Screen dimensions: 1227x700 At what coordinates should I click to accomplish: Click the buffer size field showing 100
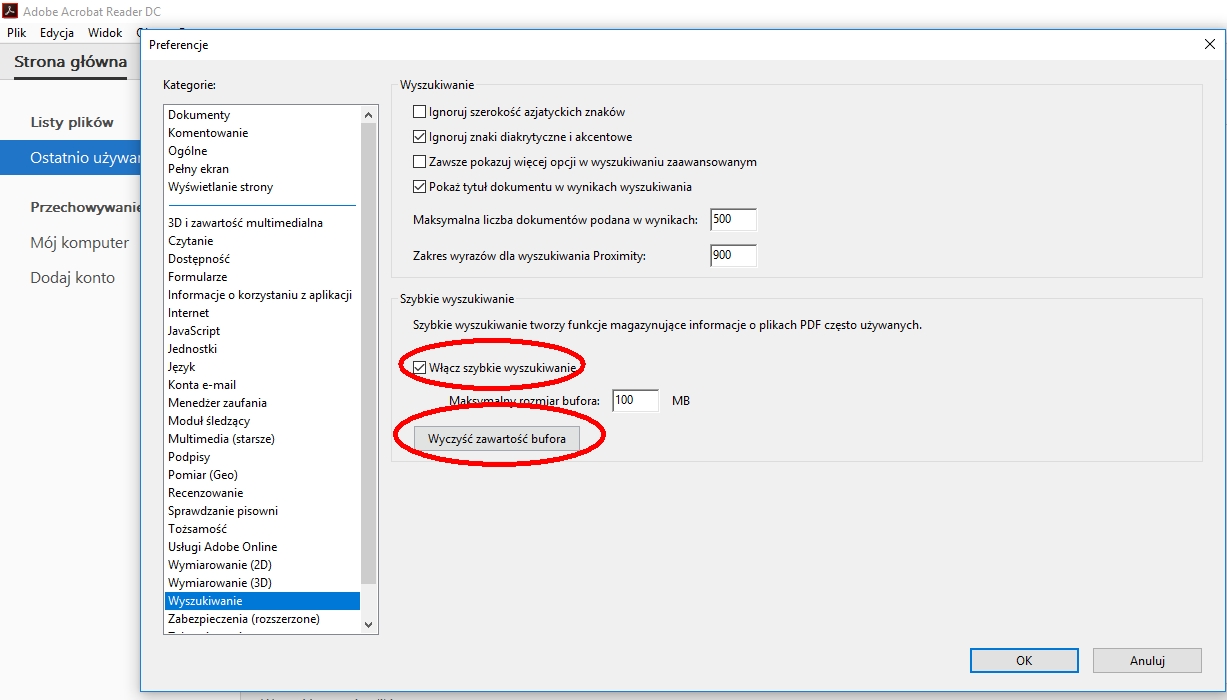click(x=636, y=401)
